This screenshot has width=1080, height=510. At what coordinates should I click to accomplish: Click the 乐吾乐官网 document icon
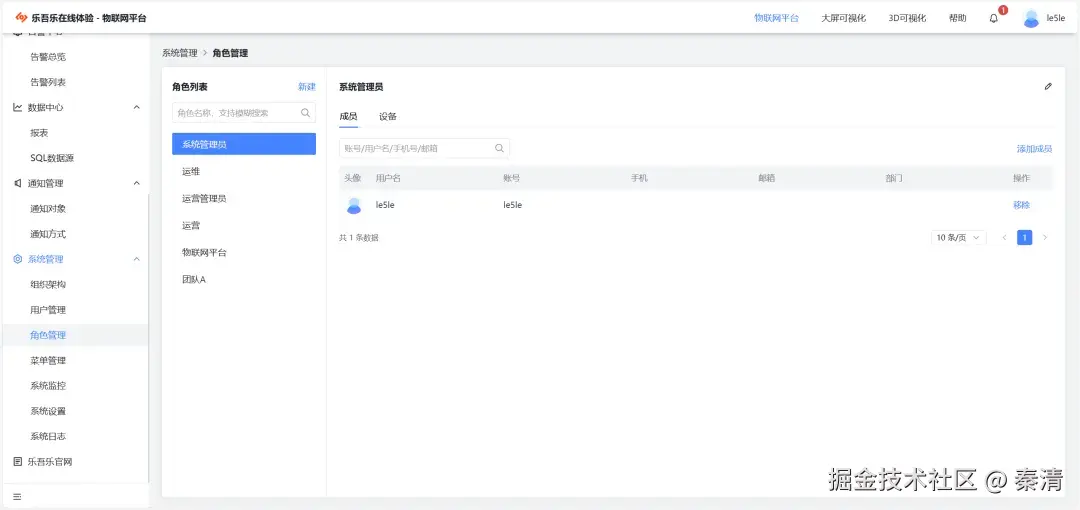click(18, 462)
